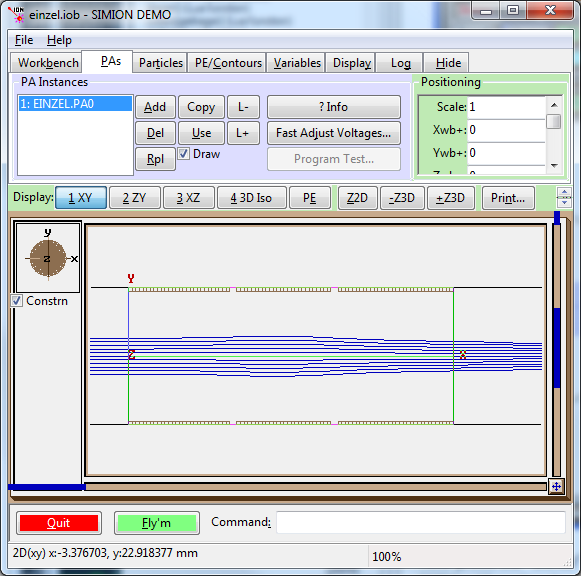
Task: Switch to the Particles tab
Action: tap(161, 63)
